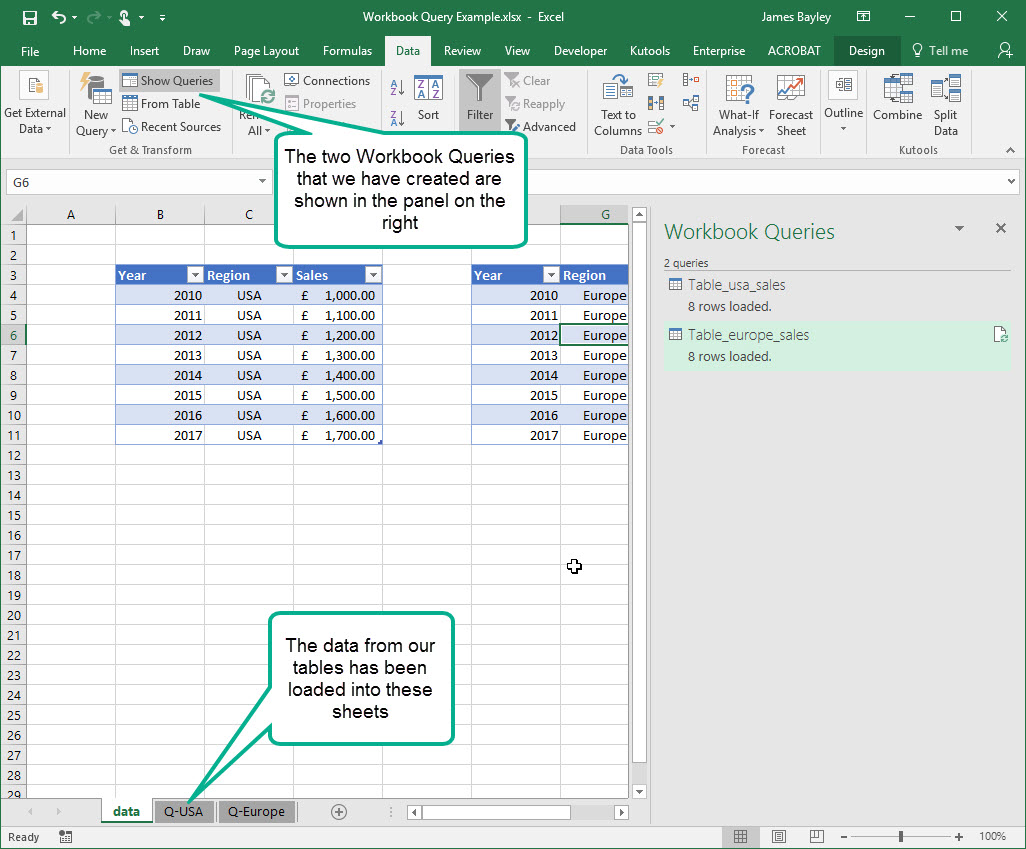Image resolution: width=1026 pixels, height=849 pixels.
Task: Click the zoom slider in status bar
Action: [901, 836]
